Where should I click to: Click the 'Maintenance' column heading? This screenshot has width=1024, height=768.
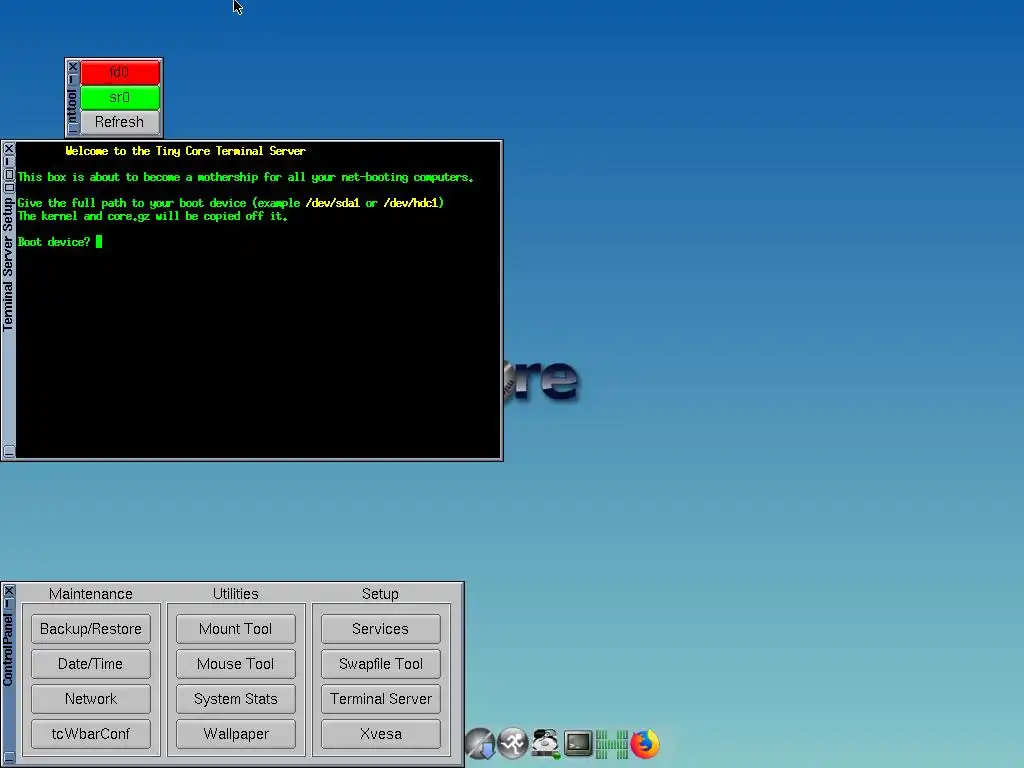(x=91, y=594)
